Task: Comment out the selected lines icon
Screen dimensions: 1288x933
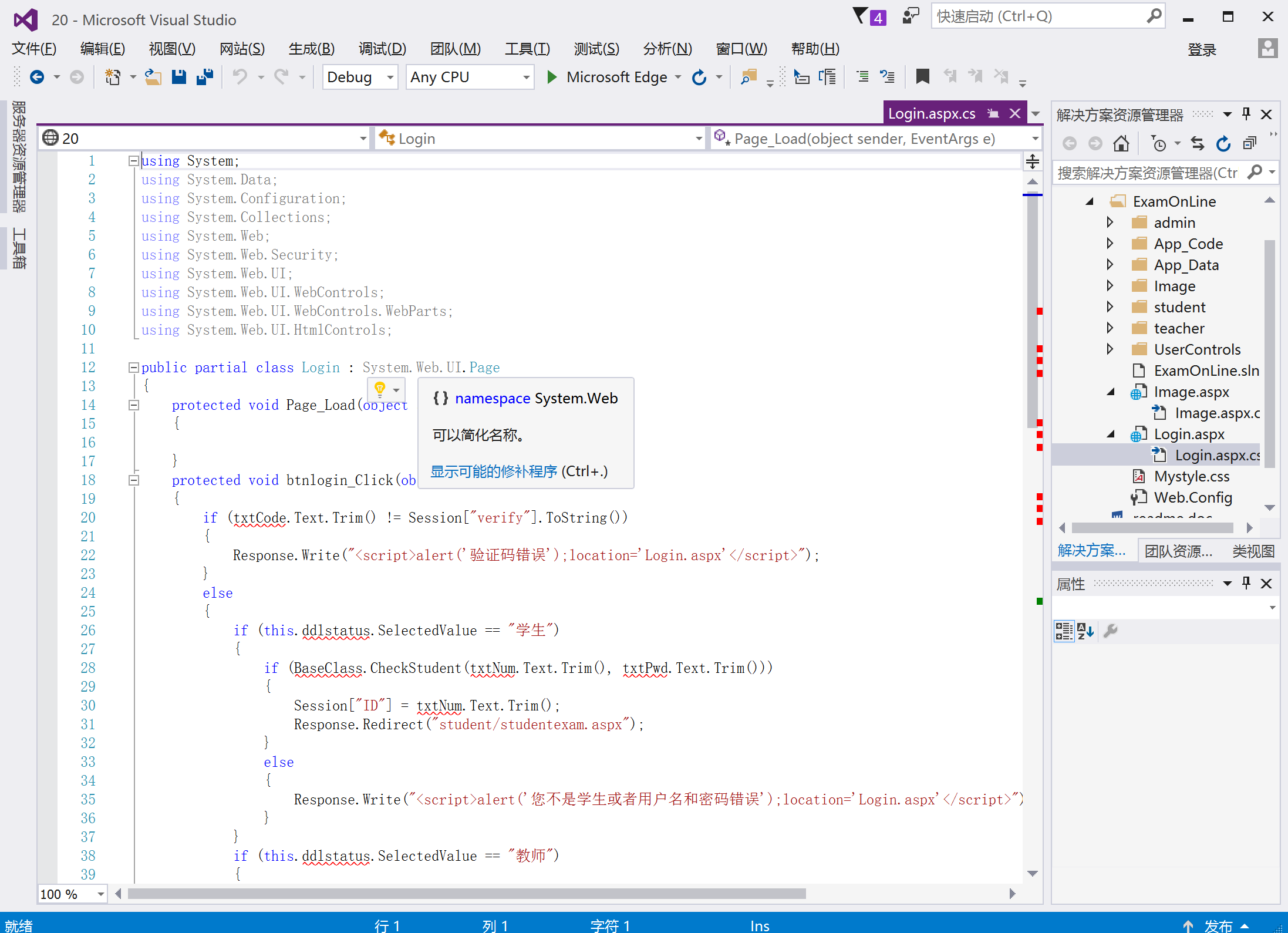Action: pos(863,77)
